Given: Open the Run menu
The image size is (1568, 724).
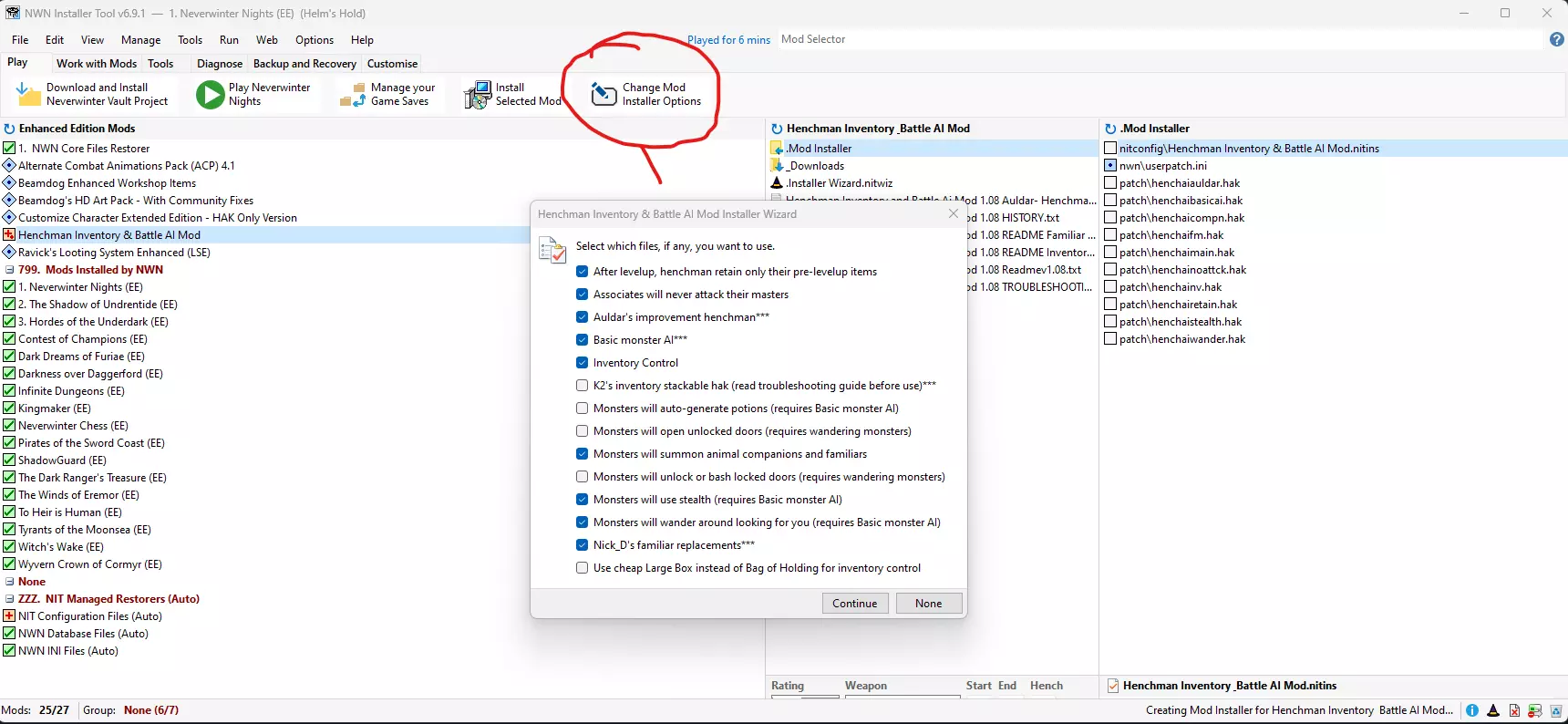Looking at the screenshot, I should coord(229,40).
